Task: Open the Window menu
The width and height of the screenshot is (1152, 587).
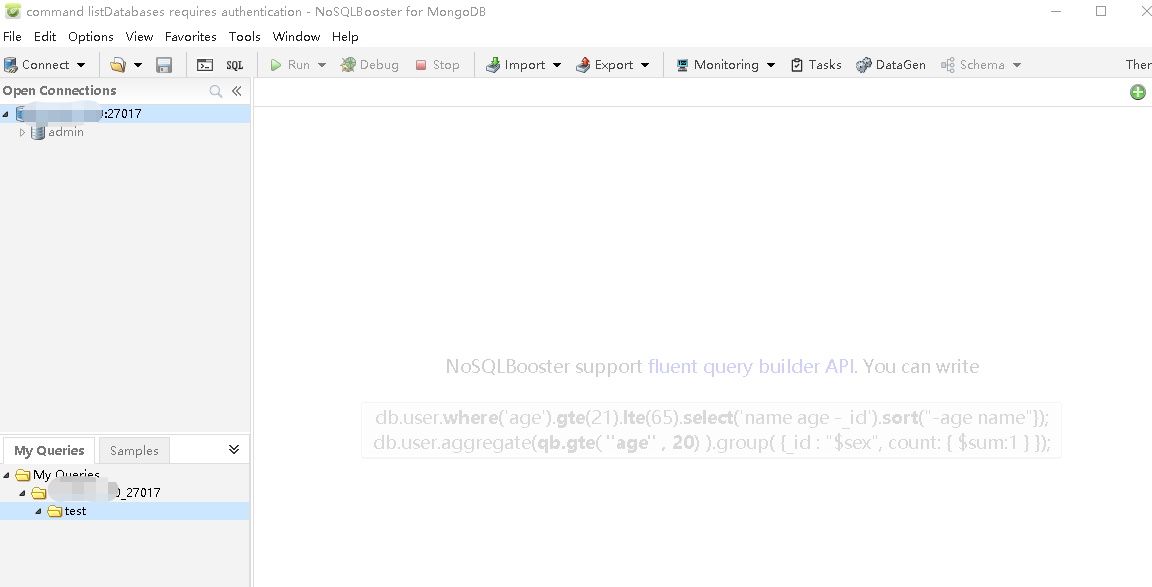Action: 296,37
